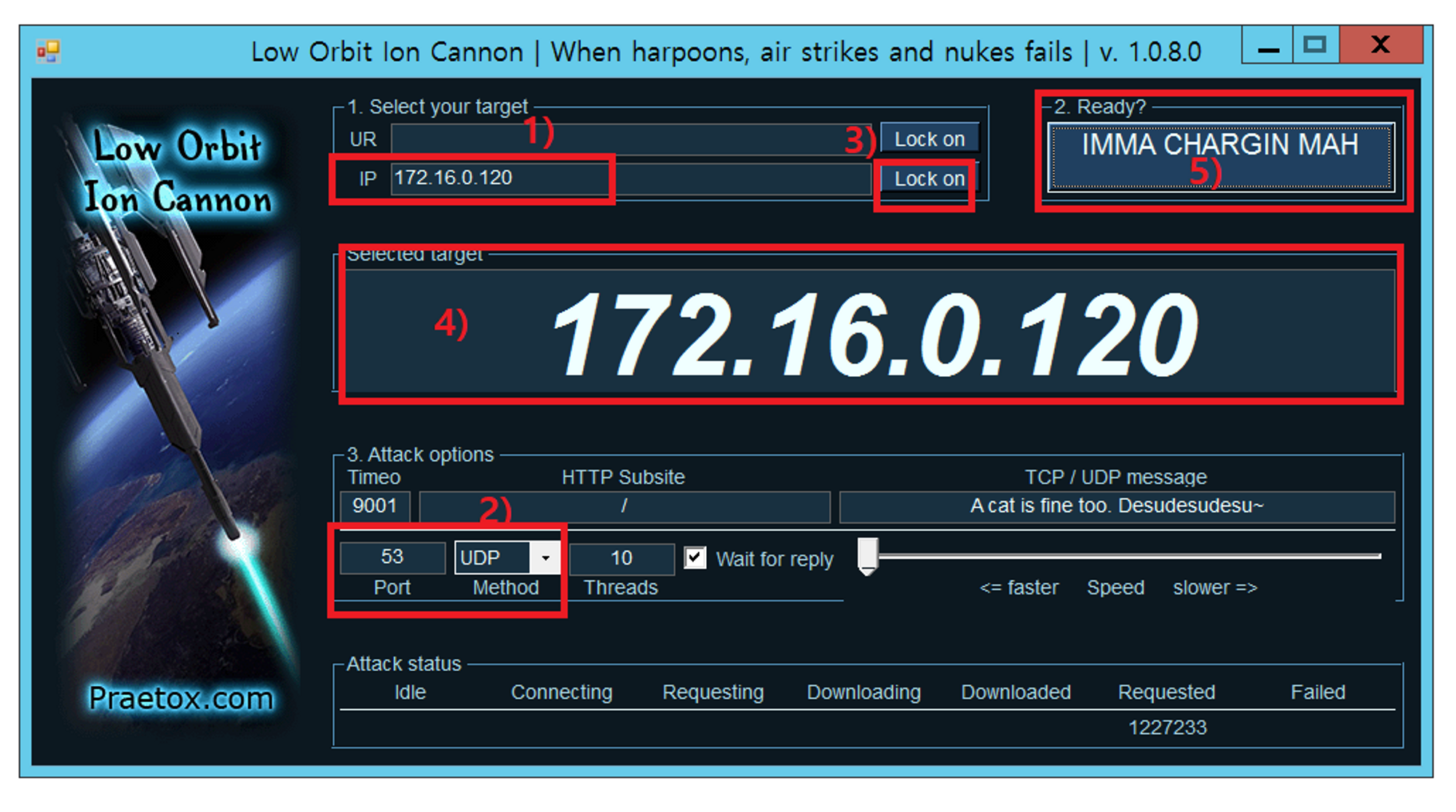Click the application icon in title bar
1456x812 pixels.
tap(48, 51)
